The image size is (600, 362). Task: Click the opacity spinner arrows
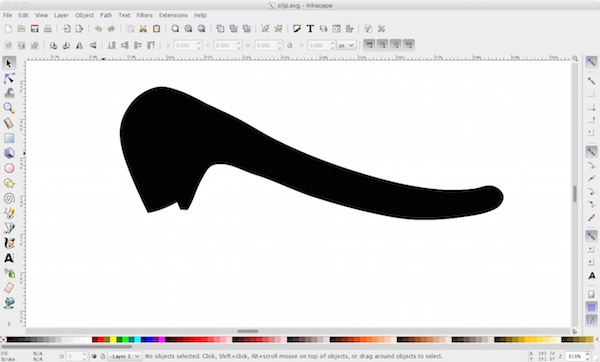tap(85, 356)
